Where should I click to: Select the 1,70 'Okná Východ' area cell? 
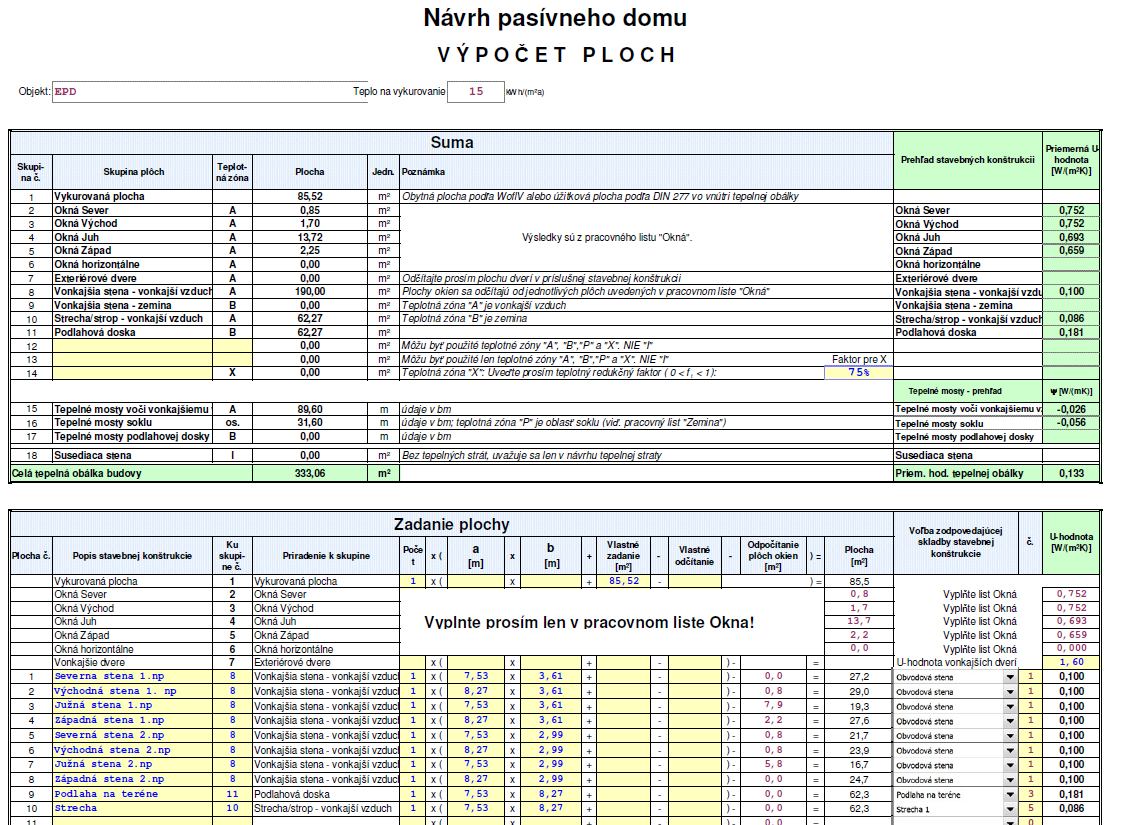point(310,224)
